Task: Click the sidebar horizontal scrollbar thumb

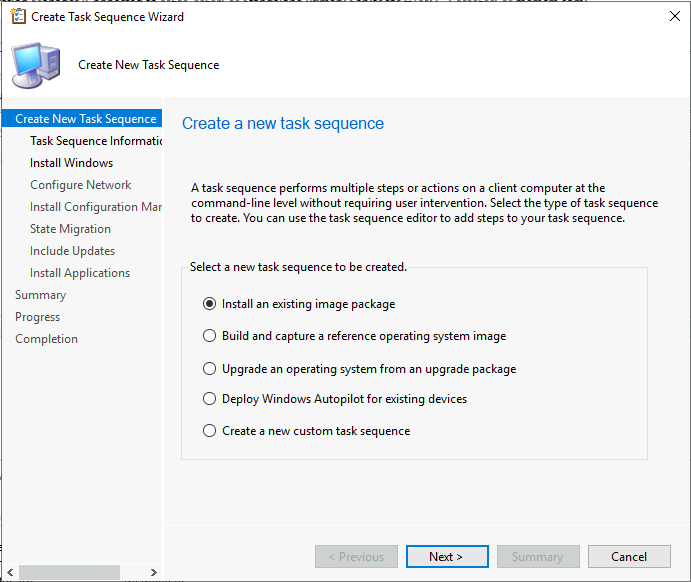Action: pyautogui.click(x=69, y=572)
